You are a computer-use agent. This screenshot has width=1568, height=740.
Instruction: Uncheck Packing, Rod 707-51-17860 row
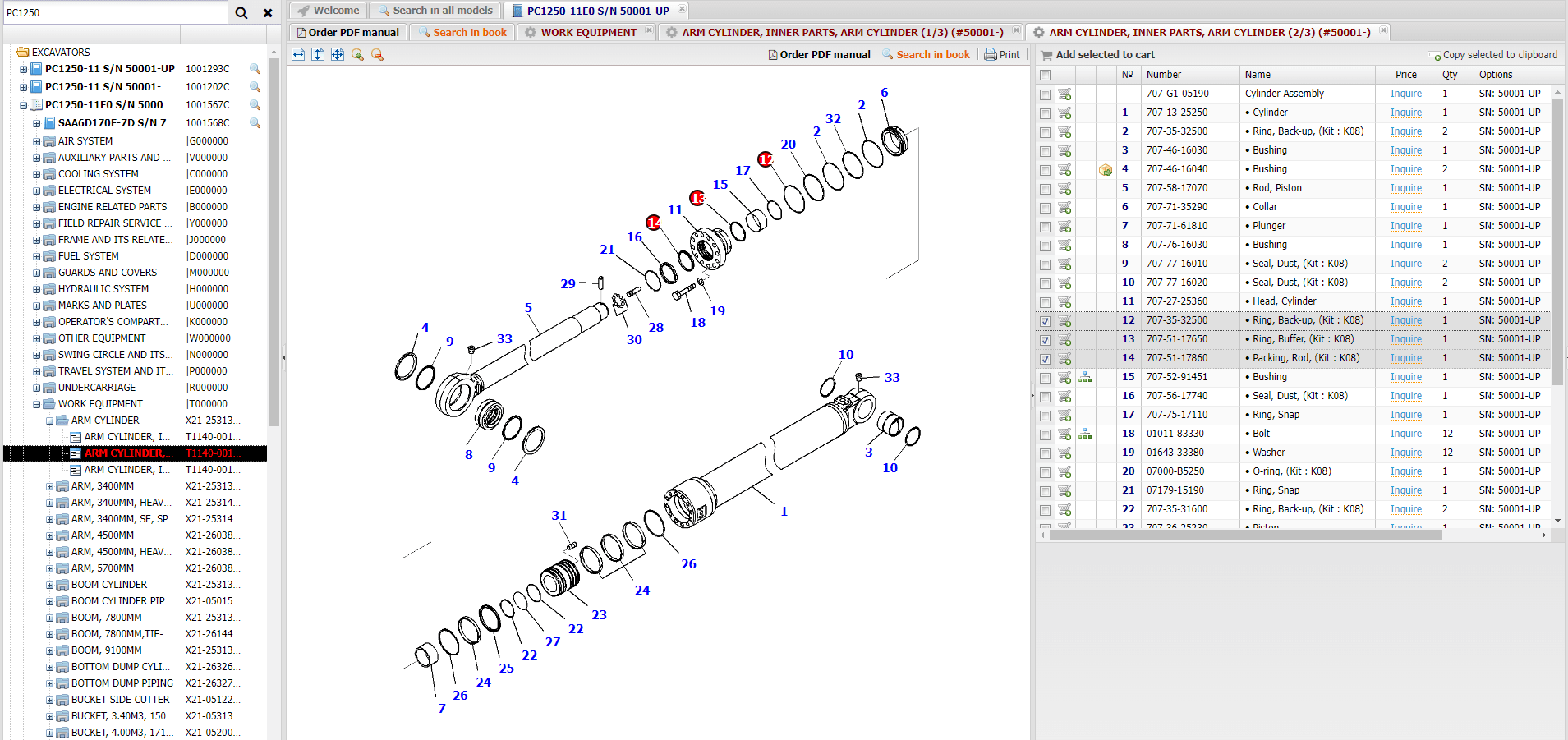point(1045,359)
